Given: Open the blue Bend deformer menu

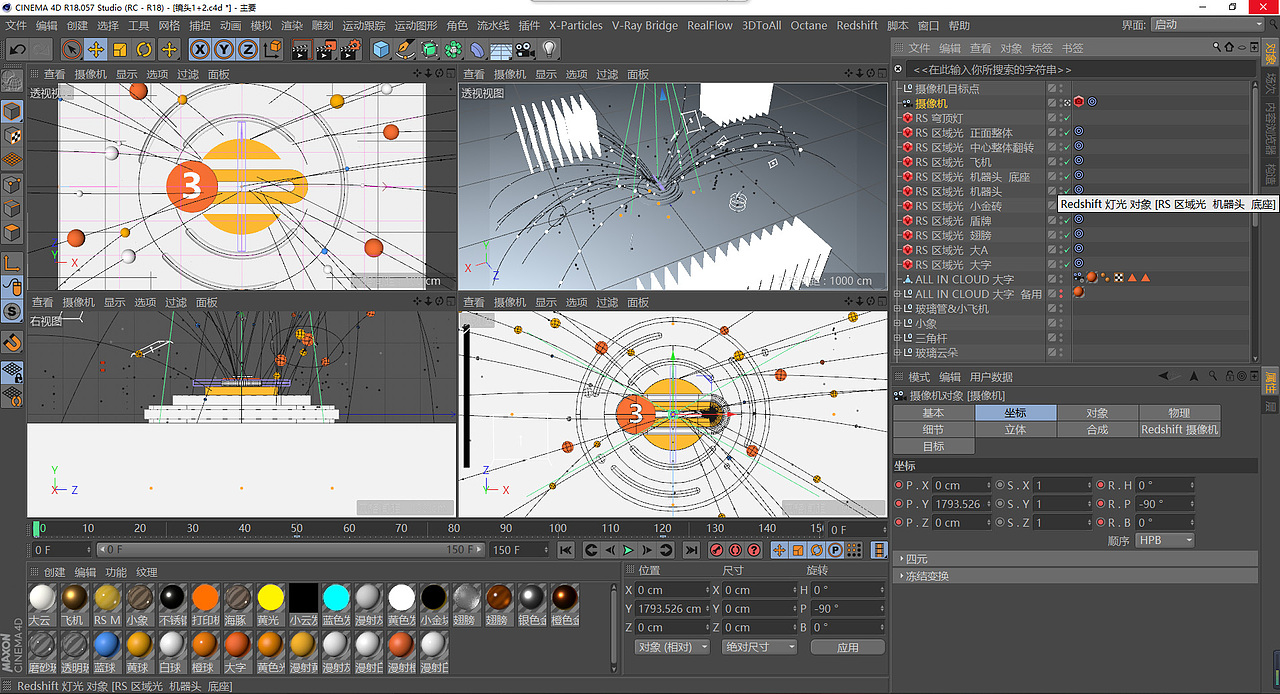Looking at the screenshot, I should click(x=478, y=49).
